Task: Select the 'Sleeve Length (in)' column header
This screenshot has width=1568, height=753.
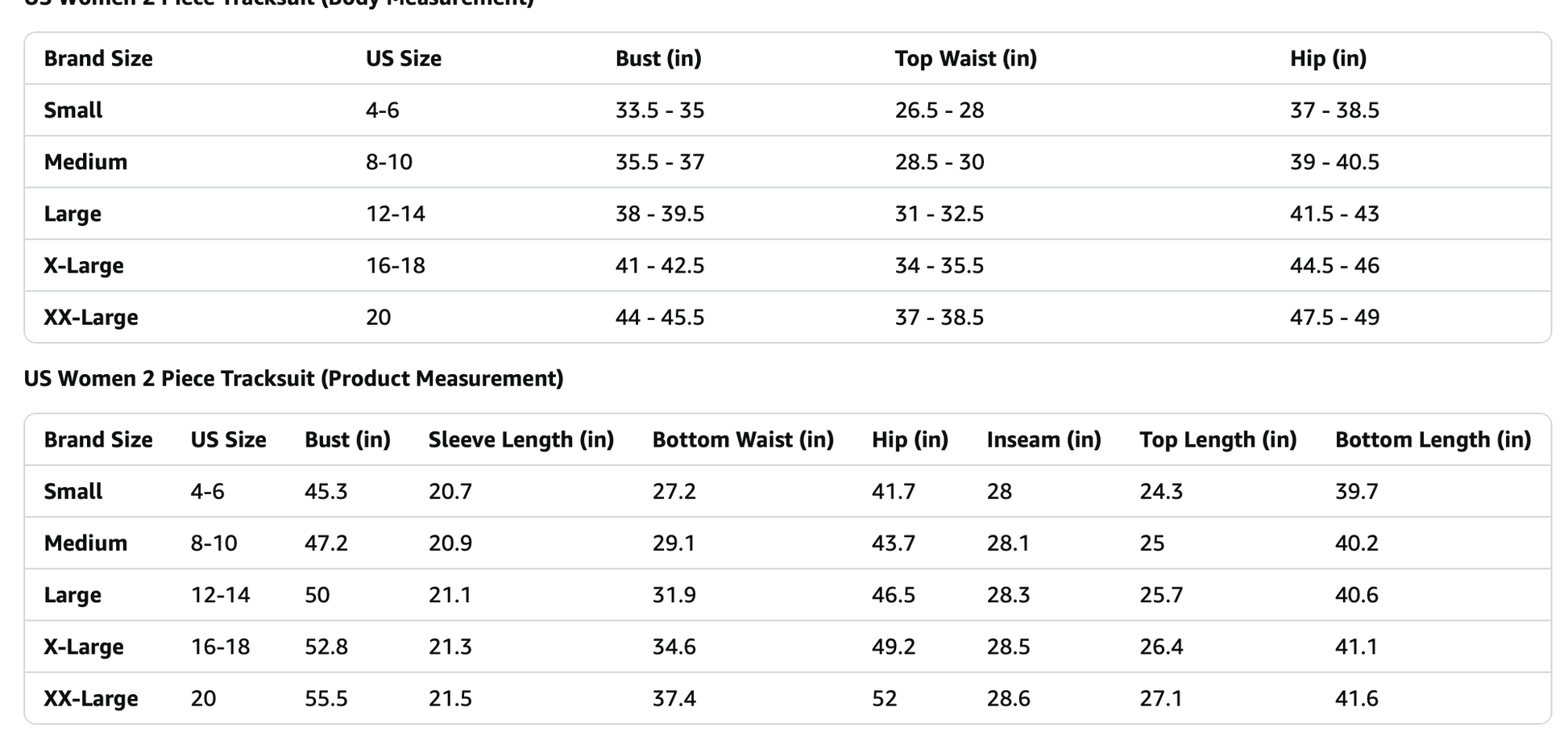Action: coord(521,440)
